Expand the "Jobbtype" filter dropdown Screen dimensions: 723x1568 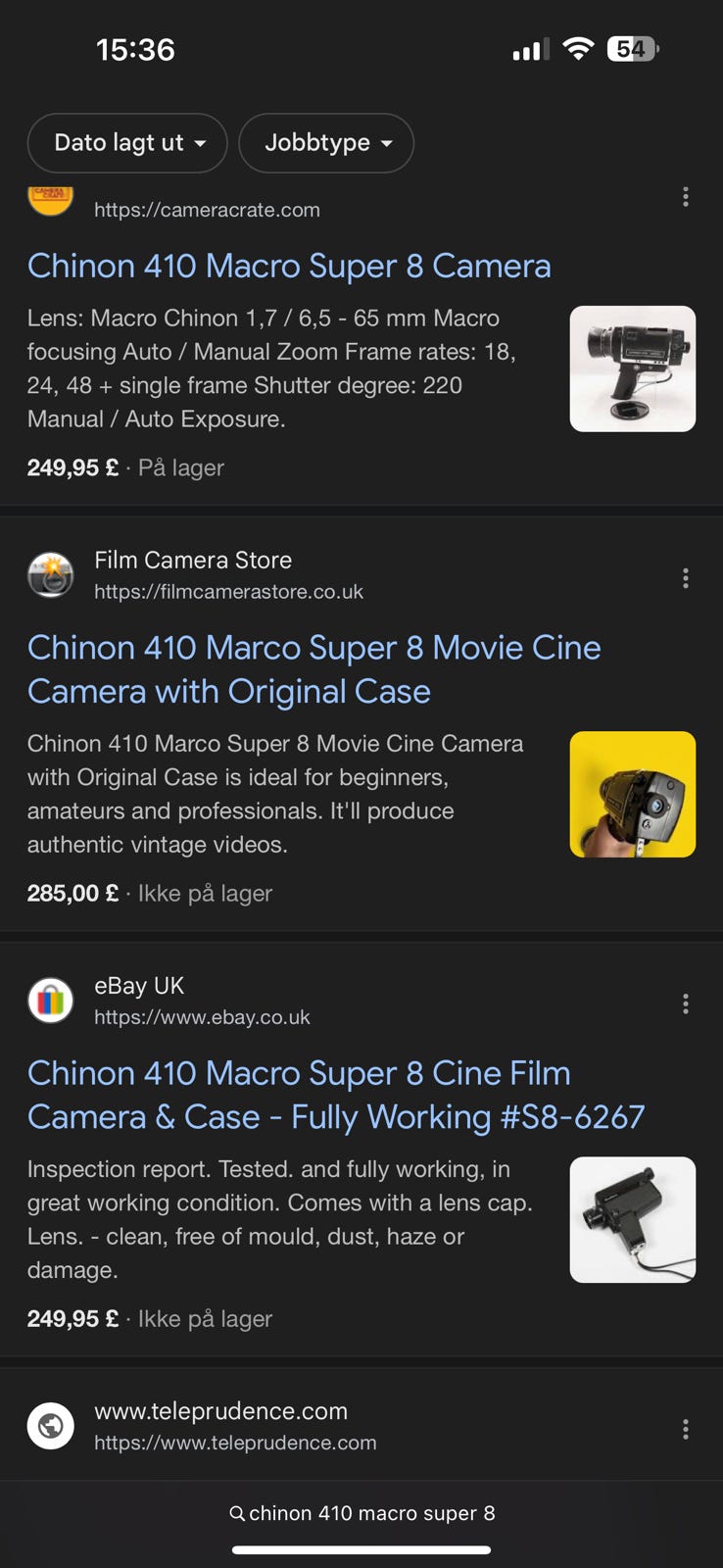[x=326, y=143]
